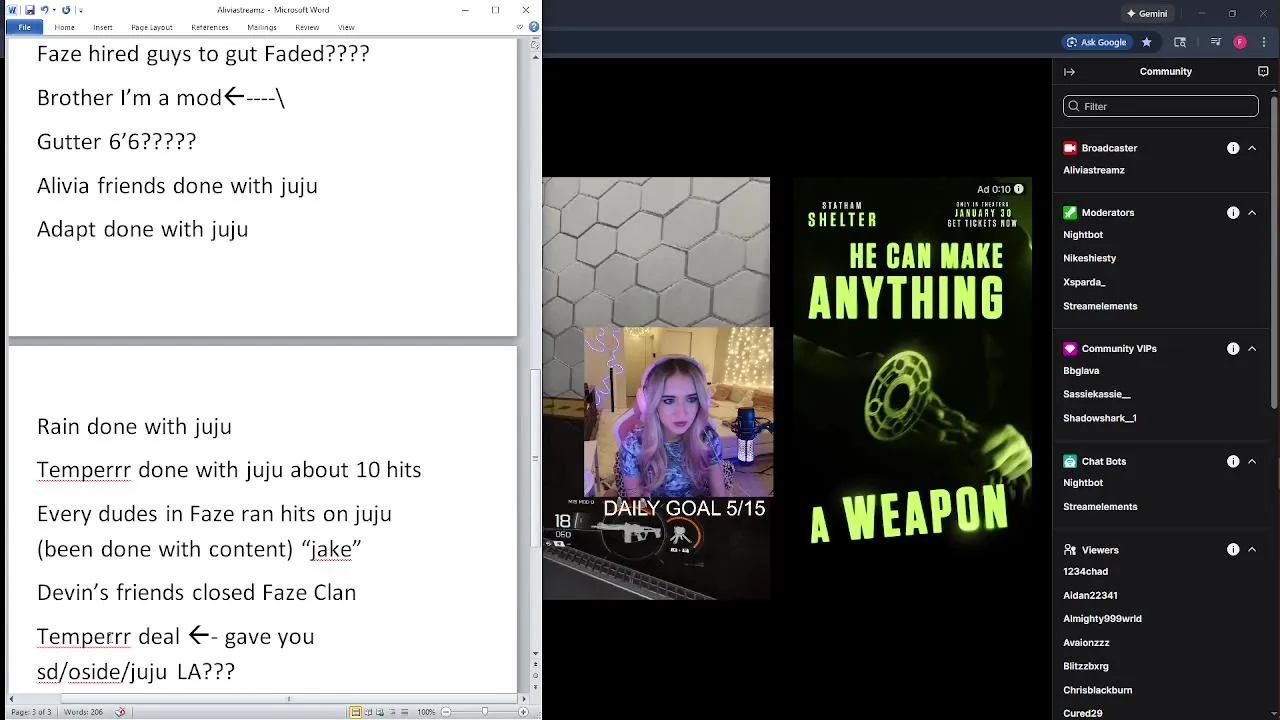The height and width of the screenshot is (720, 1280).
Task: Open the Mailings ribbon tab
Action: [262, 27]
